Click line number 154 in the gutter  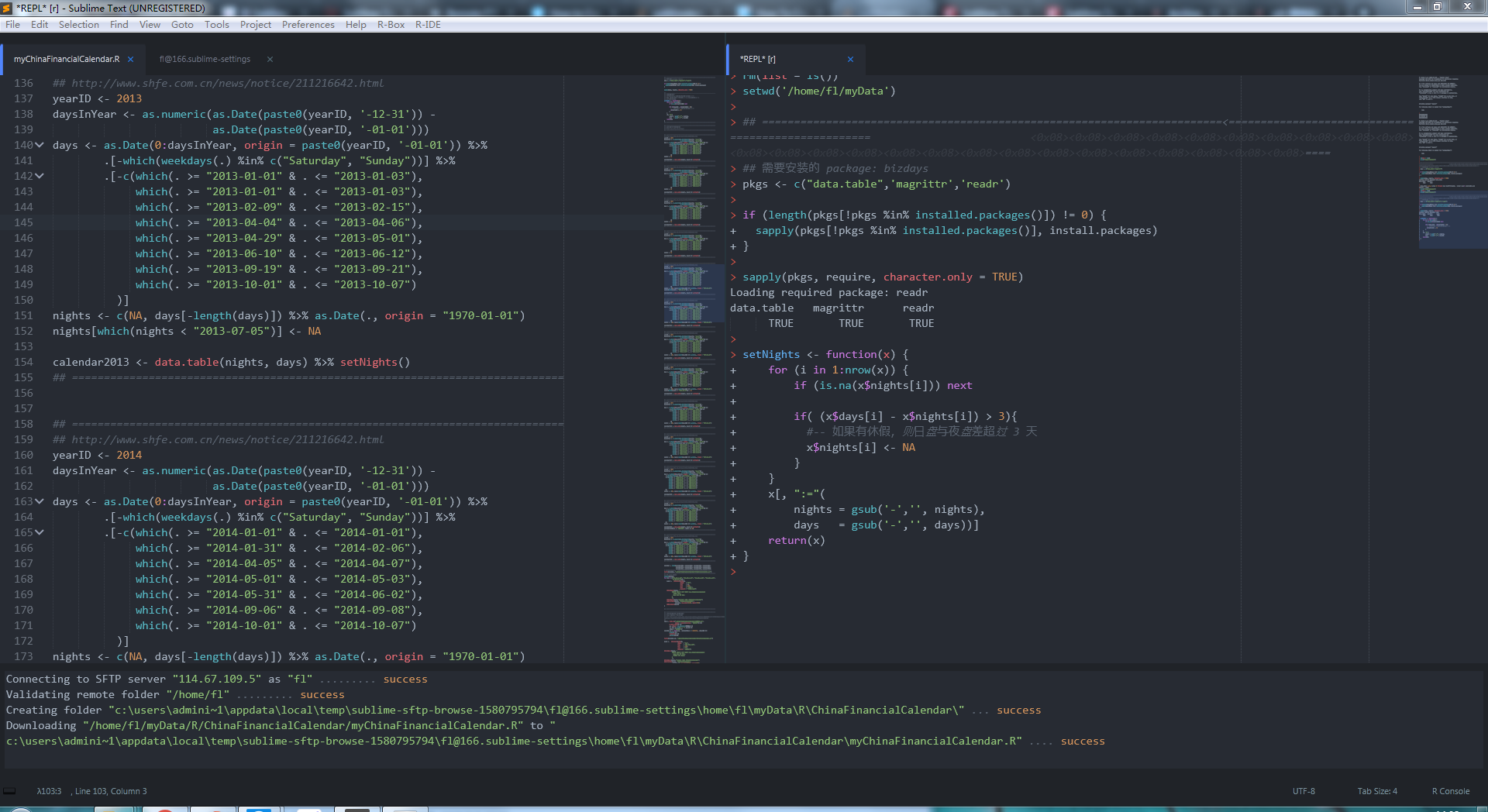click(23, 362)
